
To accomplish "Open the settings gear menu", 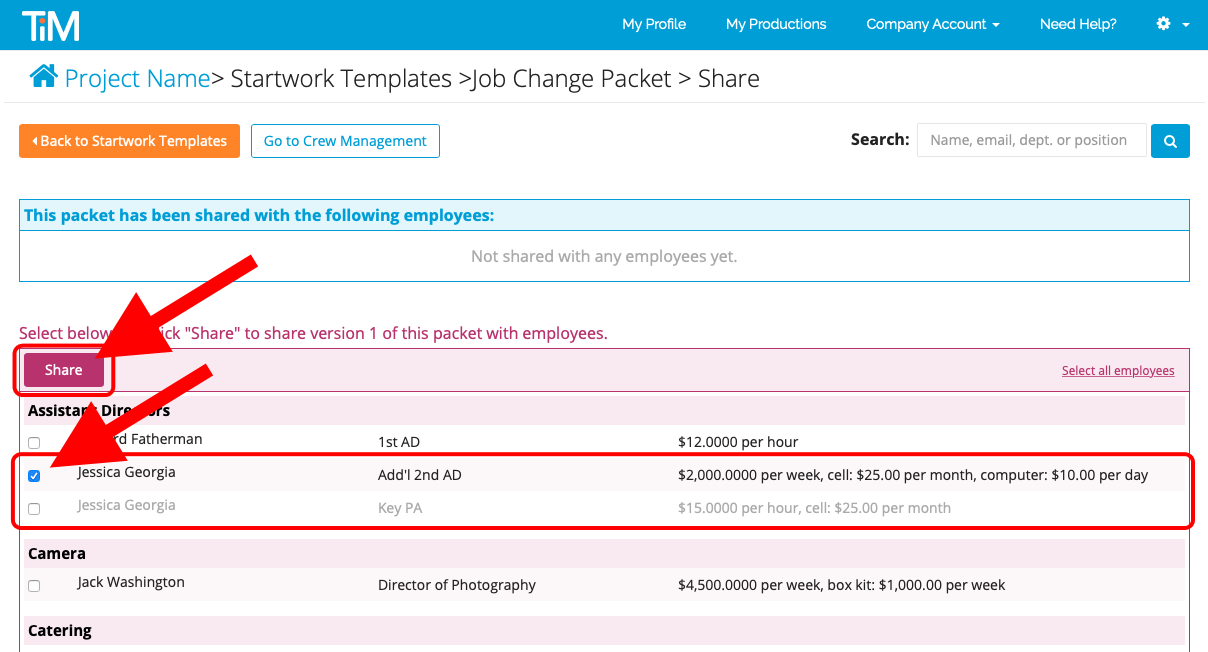I will (1161, 23).
